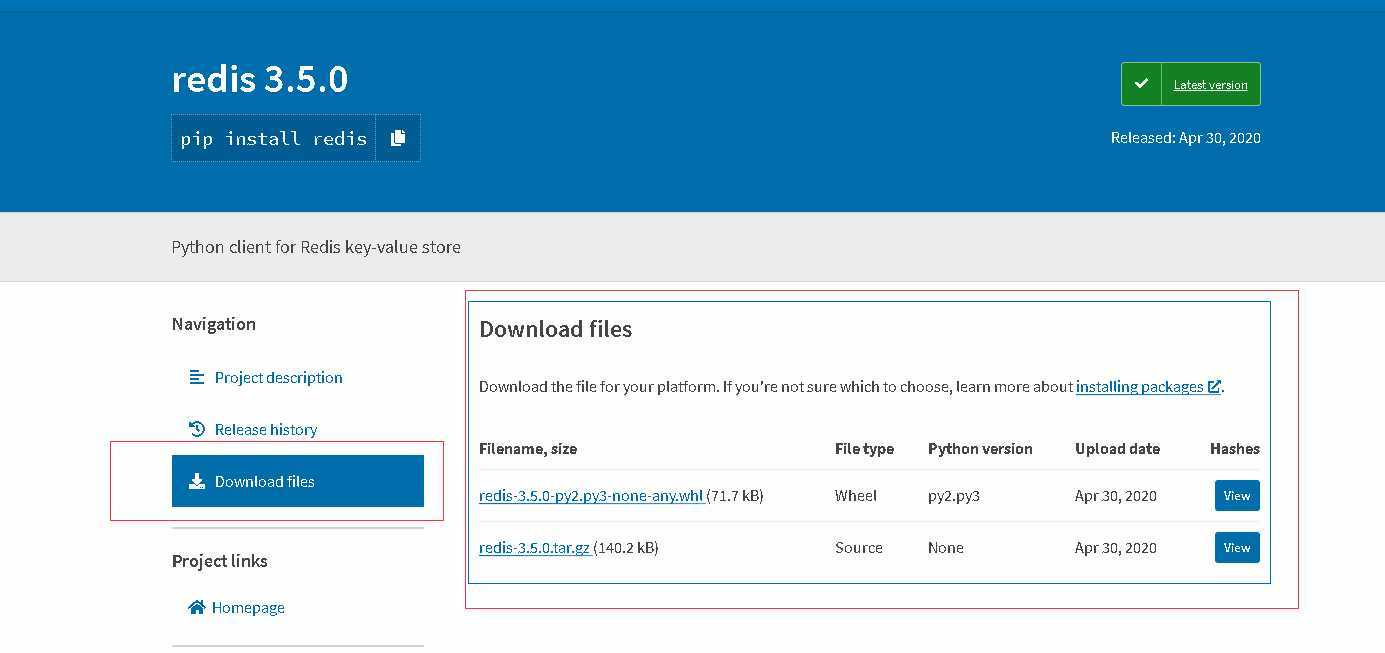Click the Wheel file type cell
The image size is (1385, 653).
pyautogui.click(x=856, y=495)
